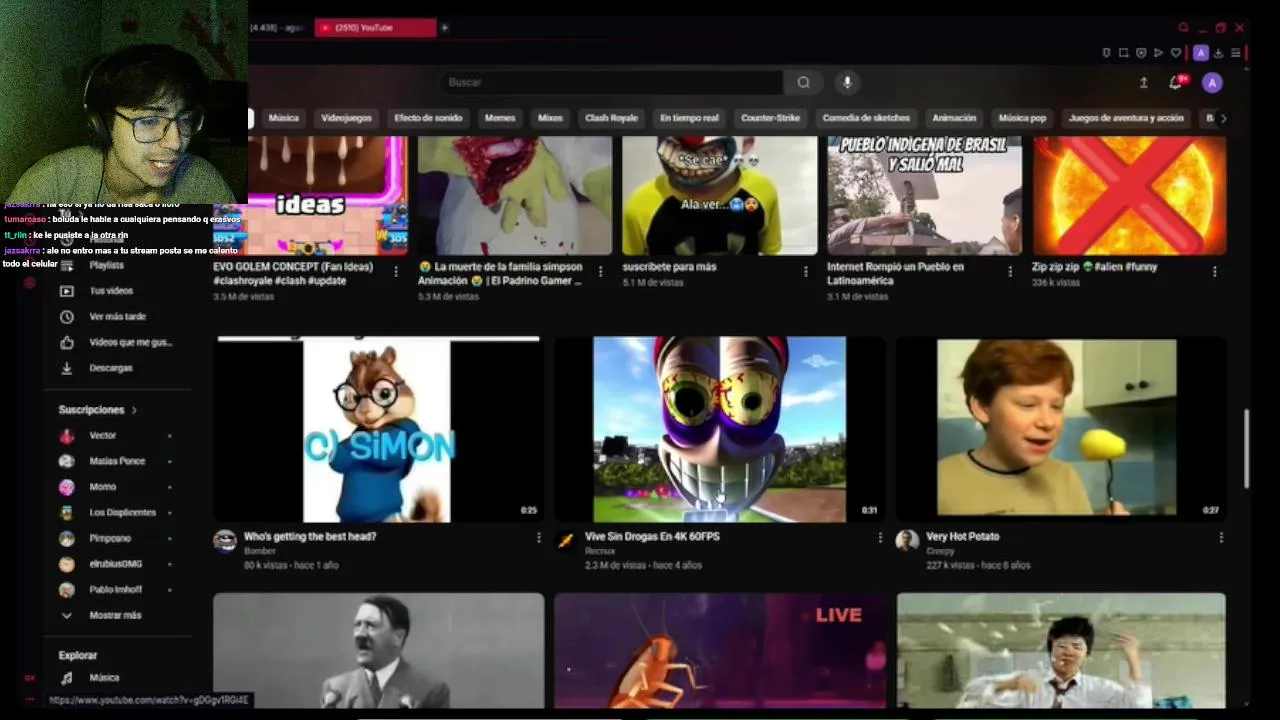Image resolution: width=1280 pixels, height=720 pixels.
Task: Show more category chips with the right arrow
Action: click(1222, 118)
